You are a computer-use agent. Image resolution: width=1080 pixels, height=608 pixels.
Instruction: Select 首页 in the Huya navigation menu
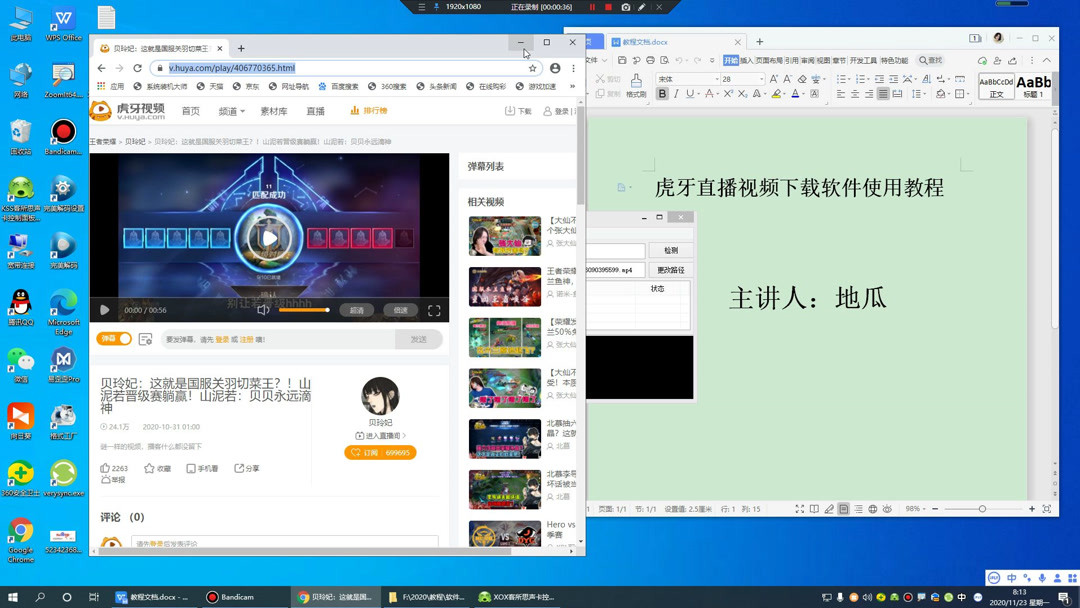(190, 110)
